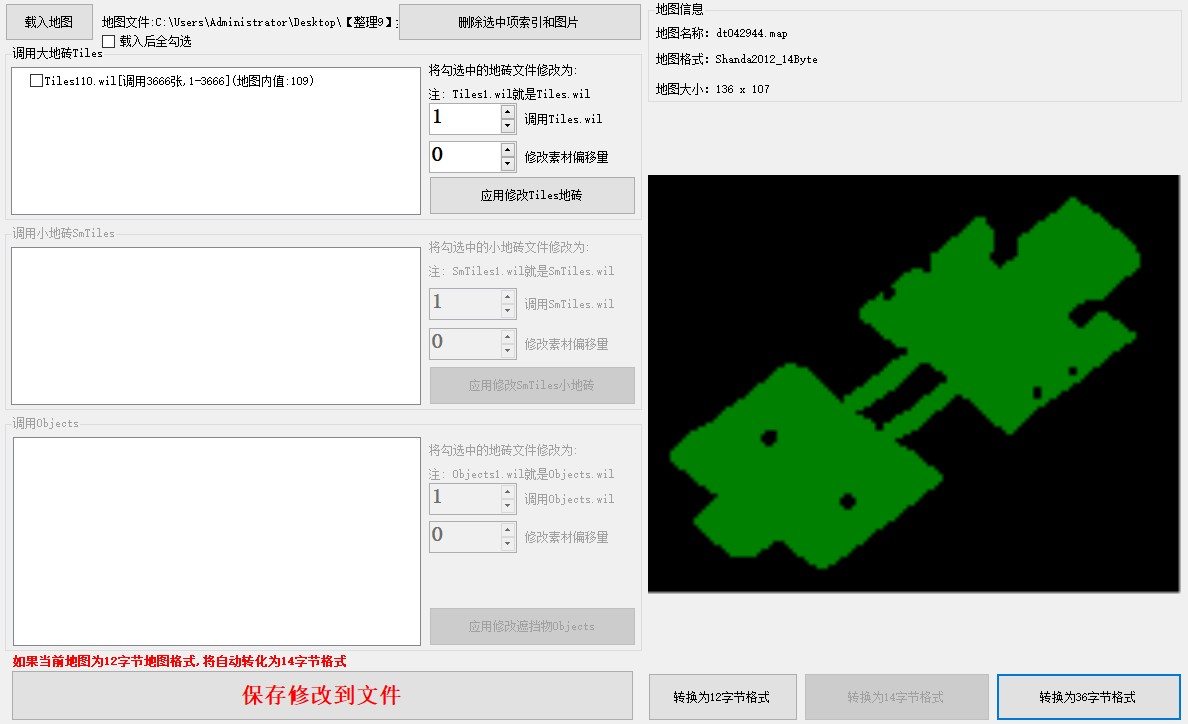Screen dimensions: 1188x724
Task: Click the 应用修改SmTiles小地砖 button
Action: pos(532,386)
